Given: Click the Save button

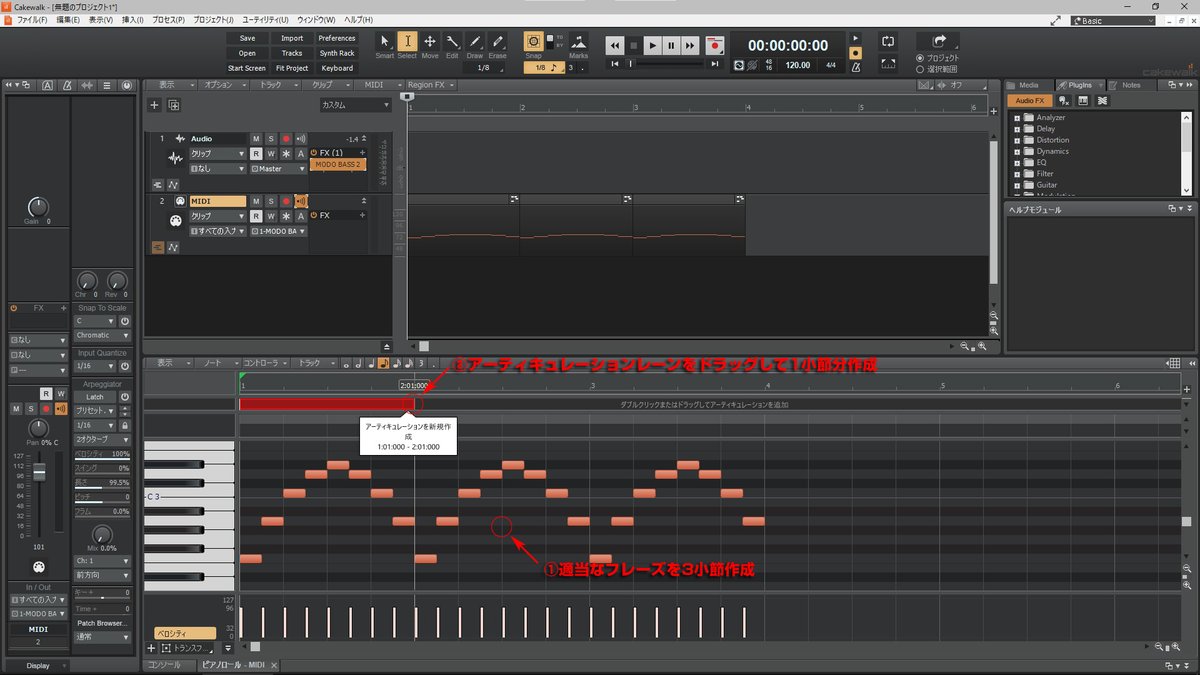Looking at the screenshot, I should [247, 38].
